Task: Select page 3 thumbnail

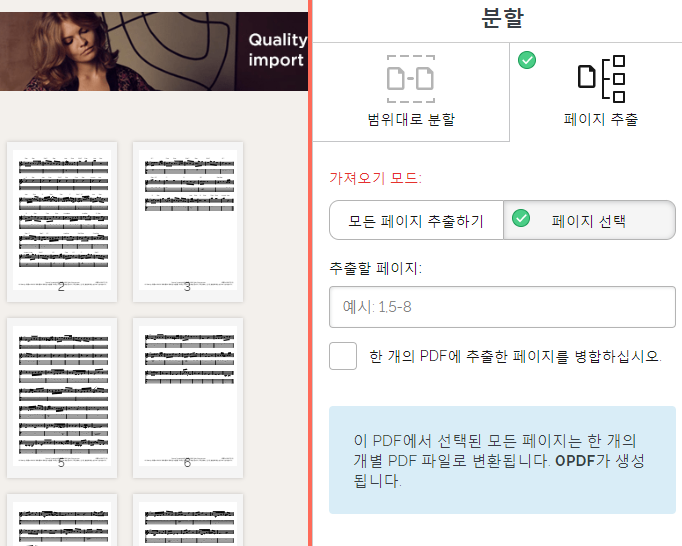Action: (x=188, y=222)
